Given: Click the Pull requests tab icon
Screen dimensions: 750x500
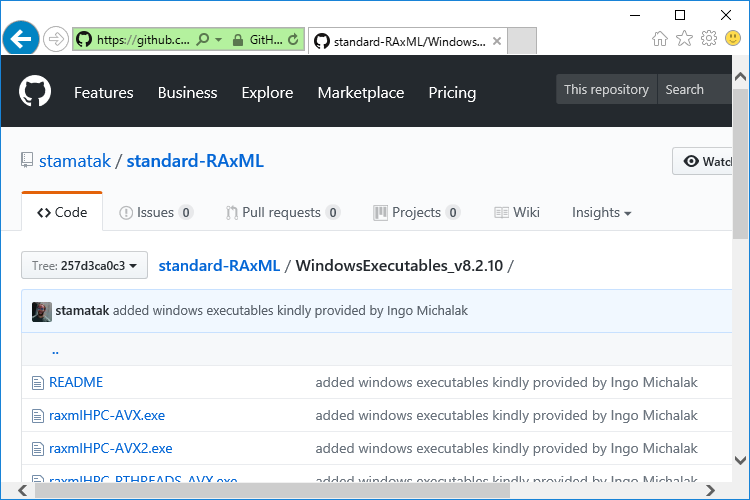Looking at the screenshot, I should point(232,212).
